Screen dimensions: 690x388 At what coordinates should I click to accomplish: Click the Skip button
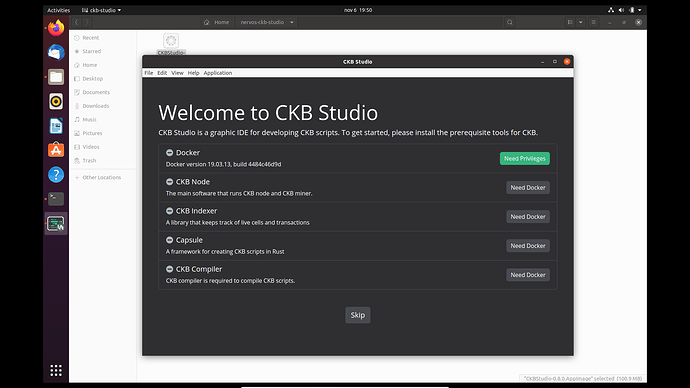point(357,315)
